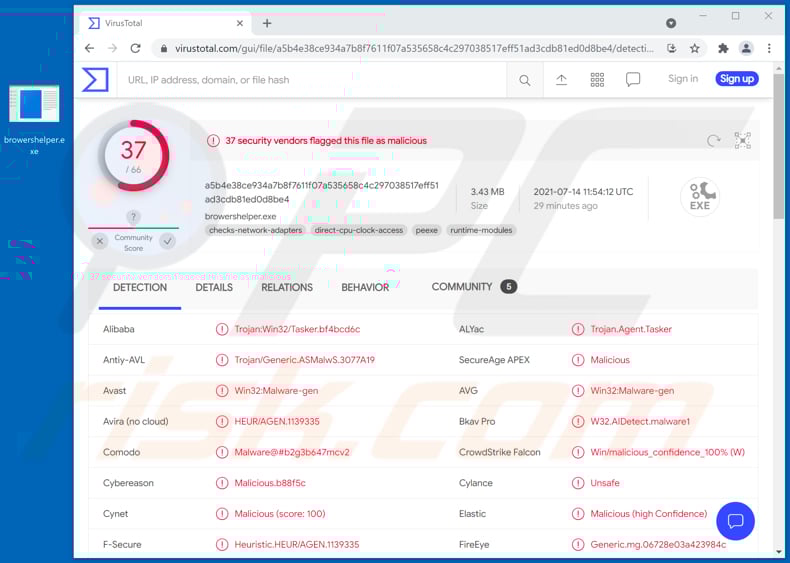
Task: Click the runtime-modules tag
Action: click(481, 230)
